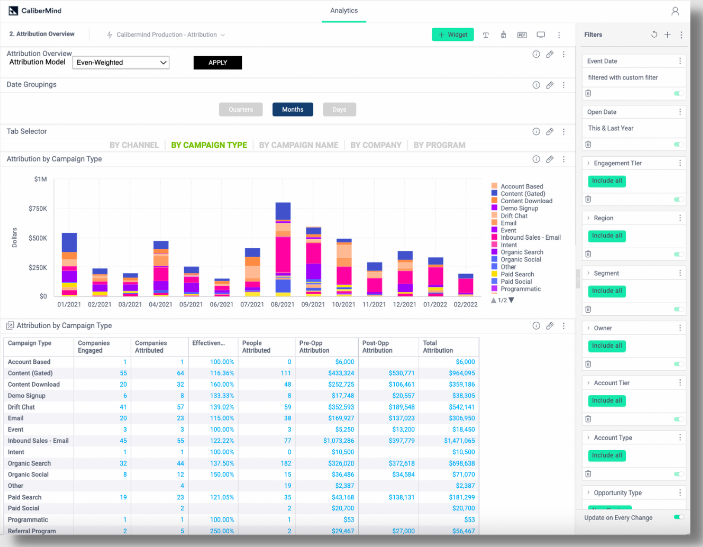Open the Attribution Model dropdown
703x547 pixels.
point(121,63)
